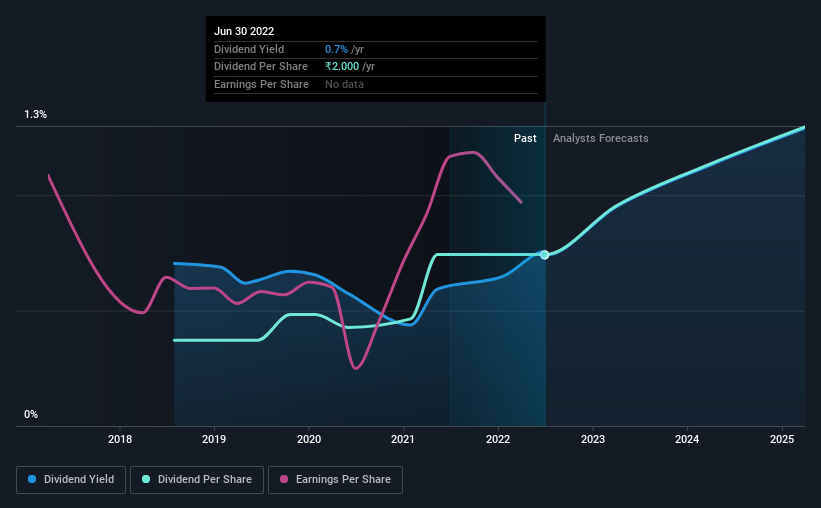Select the 2021 x-axis label
The image size is (821, 508).
[403, 439]
